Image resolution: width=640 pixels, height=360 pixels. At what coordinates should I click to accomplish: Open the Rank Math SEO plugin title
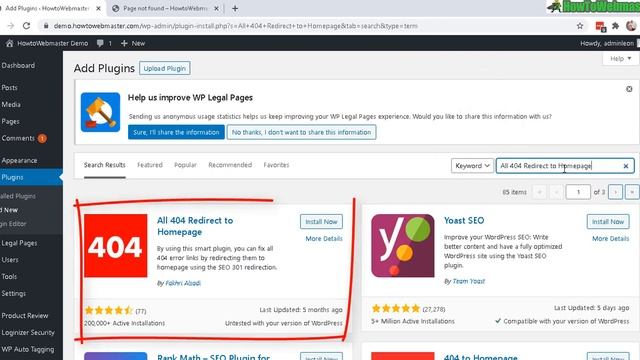pyautogui.click(x=213, y=357)
